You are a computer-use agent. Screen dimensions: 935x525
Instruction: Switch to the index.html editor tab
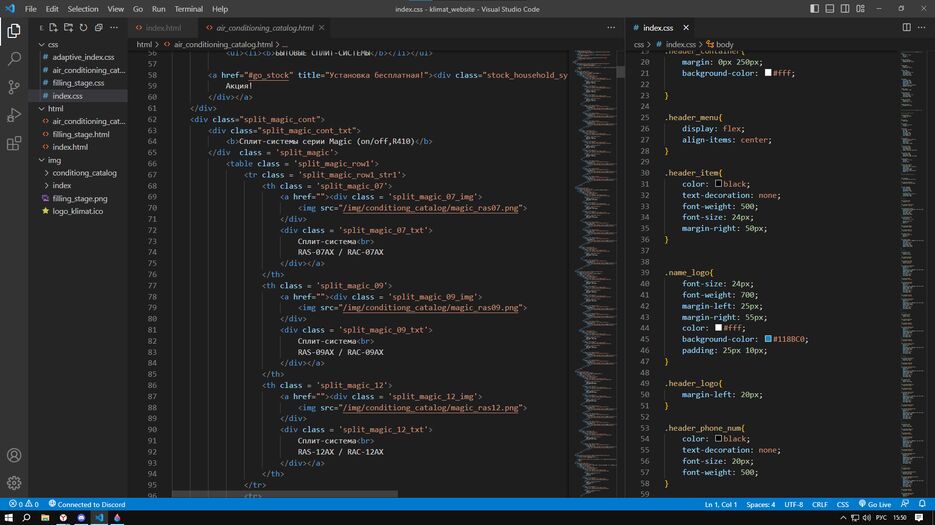pos(163,28)
